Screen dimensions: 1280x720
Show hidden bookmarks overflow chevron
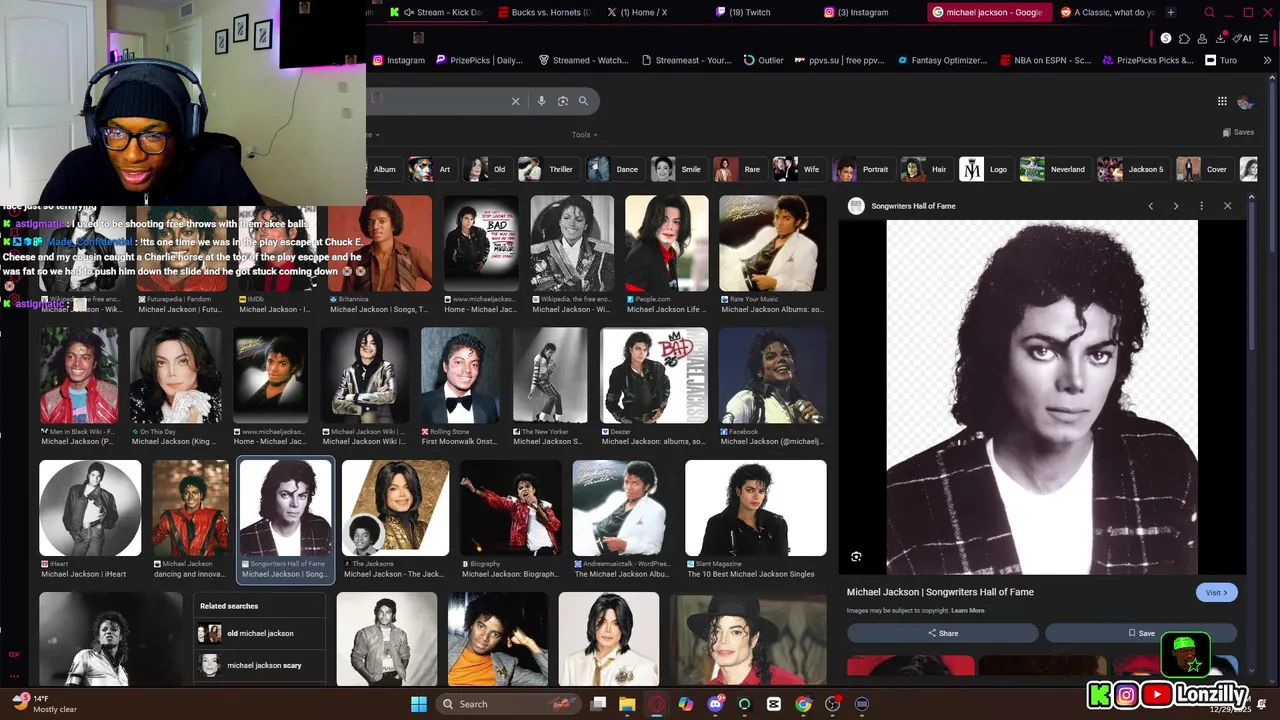(1268, 60)
